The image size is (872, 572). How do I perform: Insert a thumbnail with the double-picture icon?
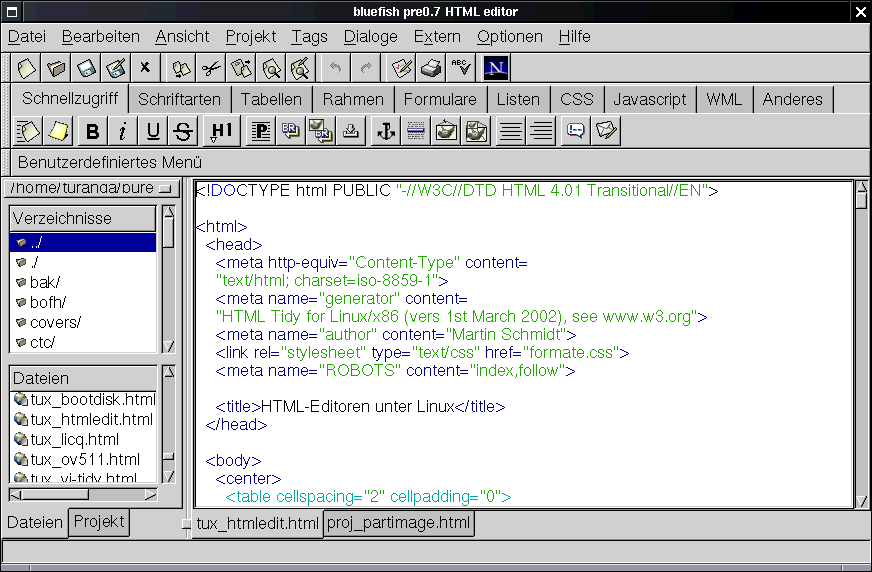tap(475, 131)
